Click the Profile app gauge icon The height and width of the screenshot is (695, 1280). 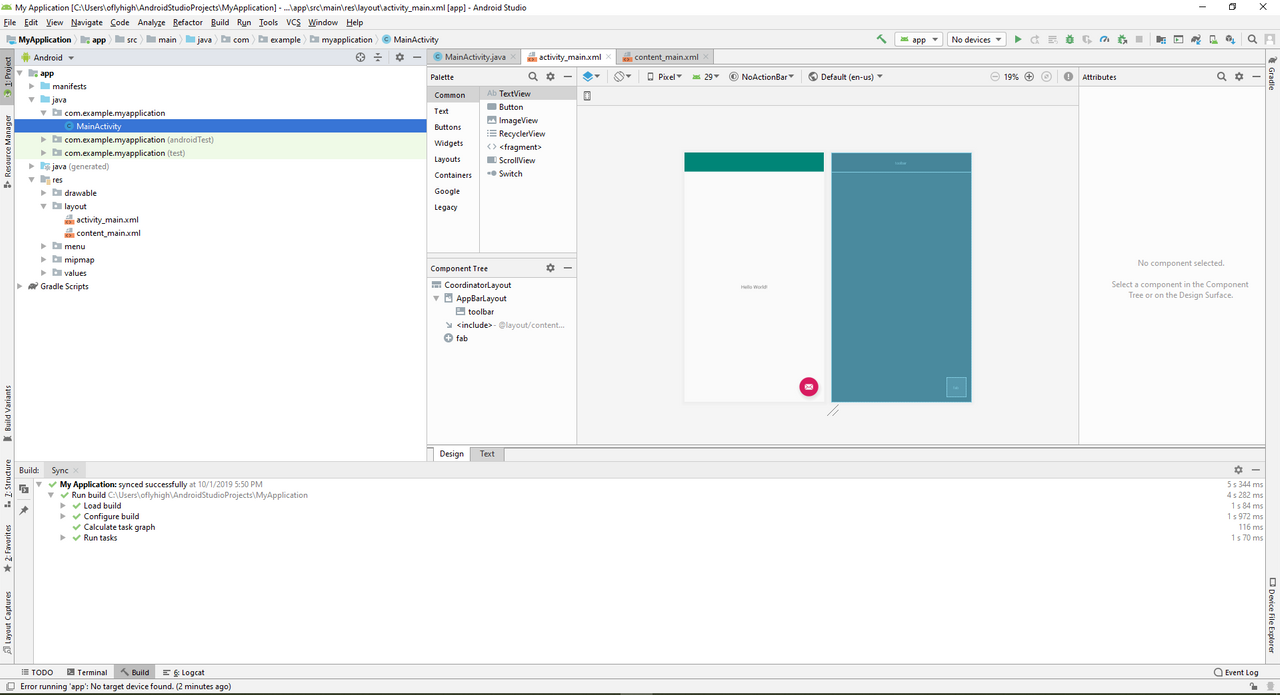point(1105,40)
